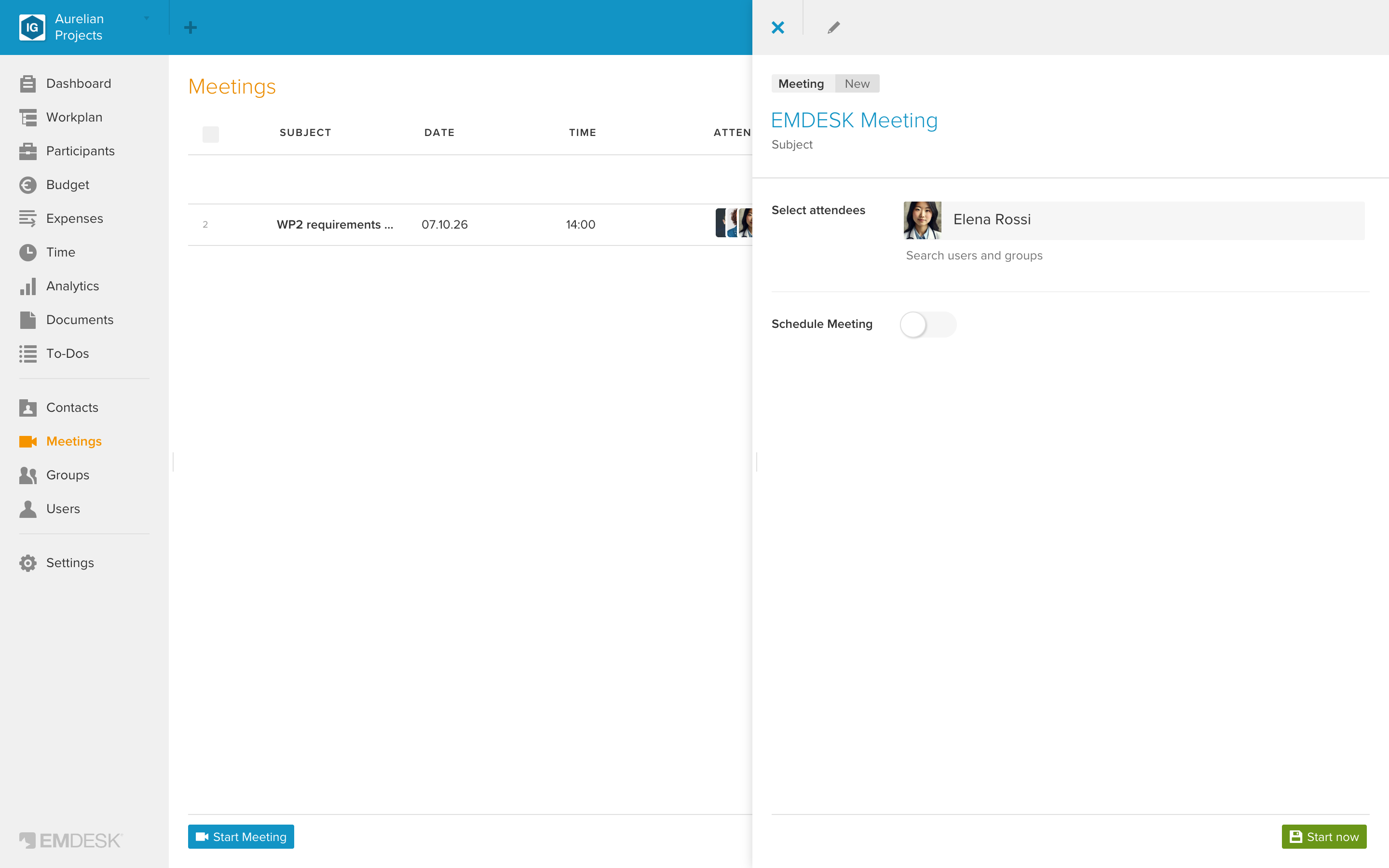The image size is (1389, 868).
Task: Click the Contacts card icon
Action: pos(27,407)
